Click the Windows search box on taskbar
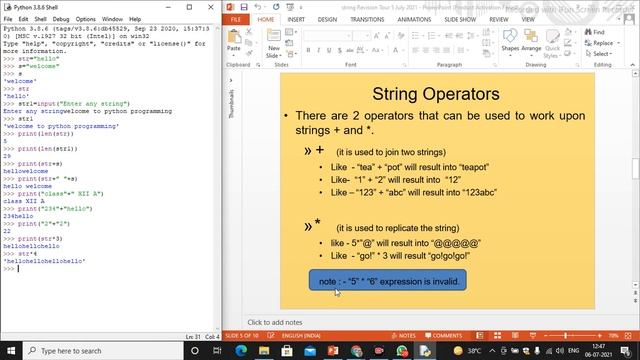 [103, 351]
